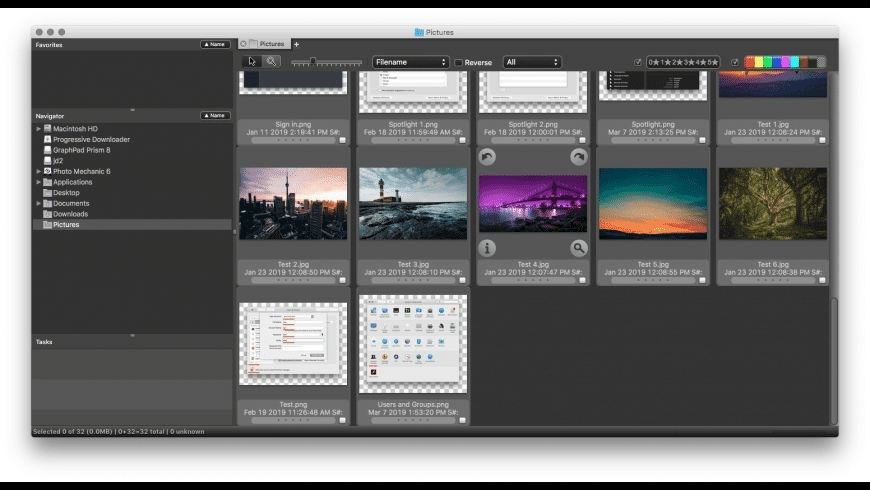Add a new contact sheet tab

(x=296, y=44)
